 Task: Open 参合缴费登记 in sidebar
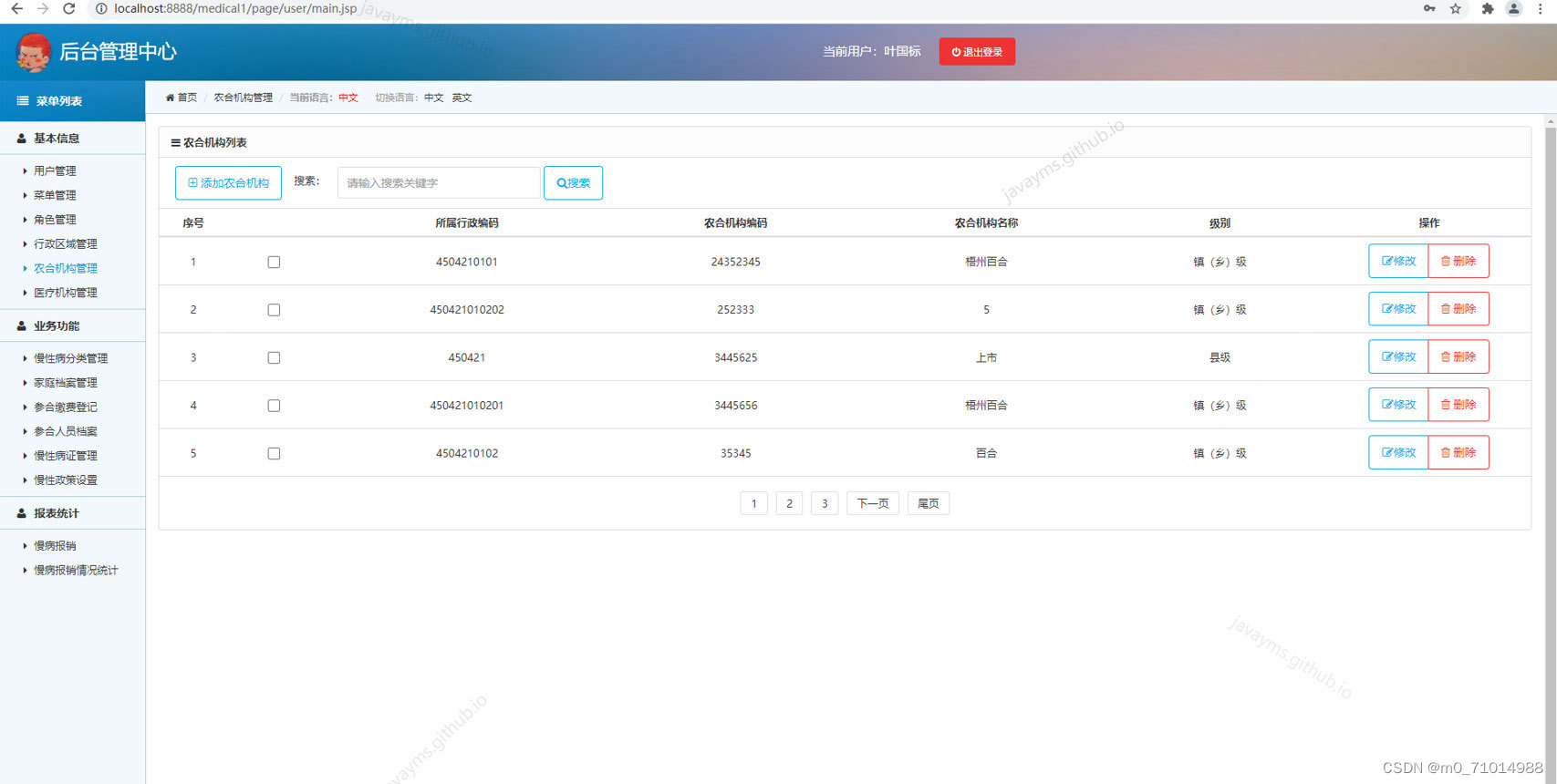tap(66, 407)
